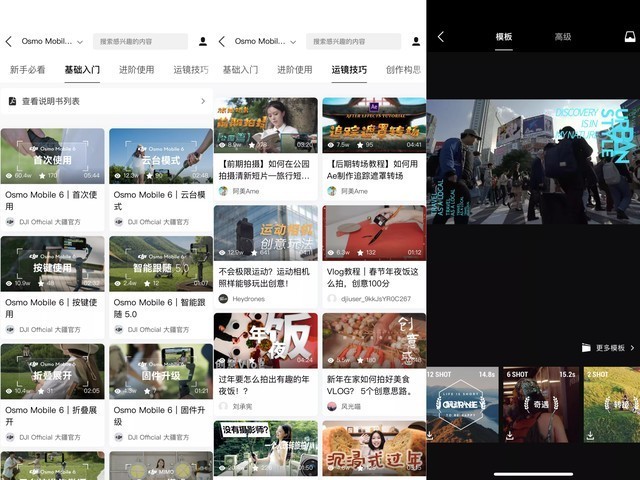Click DJI Official avatar under 云台模式 card

pyautogui.click(x=118, y=222)
